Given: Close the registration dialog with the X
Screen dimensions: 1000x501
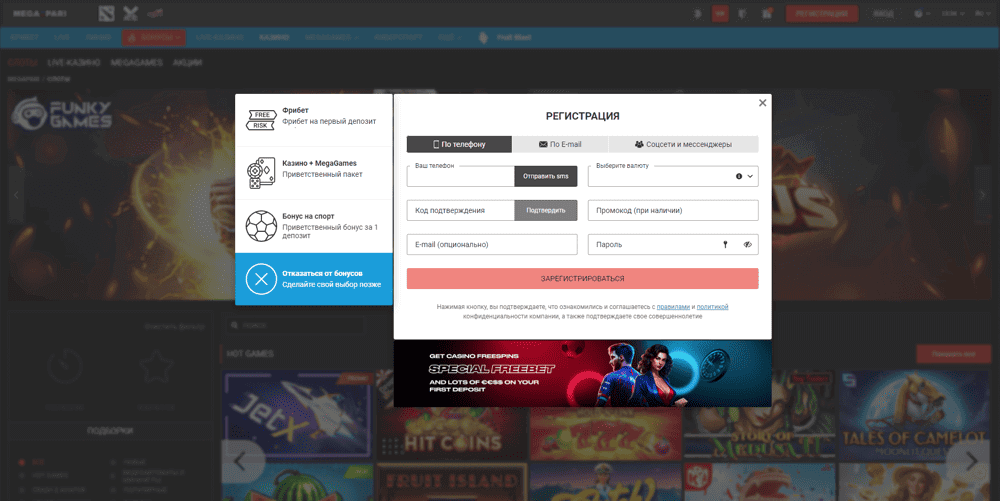Looking at the screenshot, I should 762,103.
